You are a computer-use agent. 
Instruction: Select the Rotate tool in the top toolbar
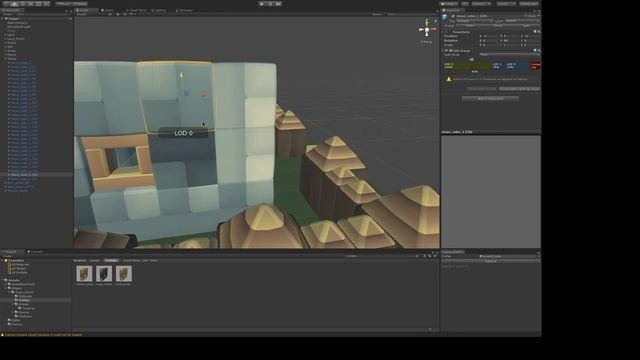pos(22,4)
